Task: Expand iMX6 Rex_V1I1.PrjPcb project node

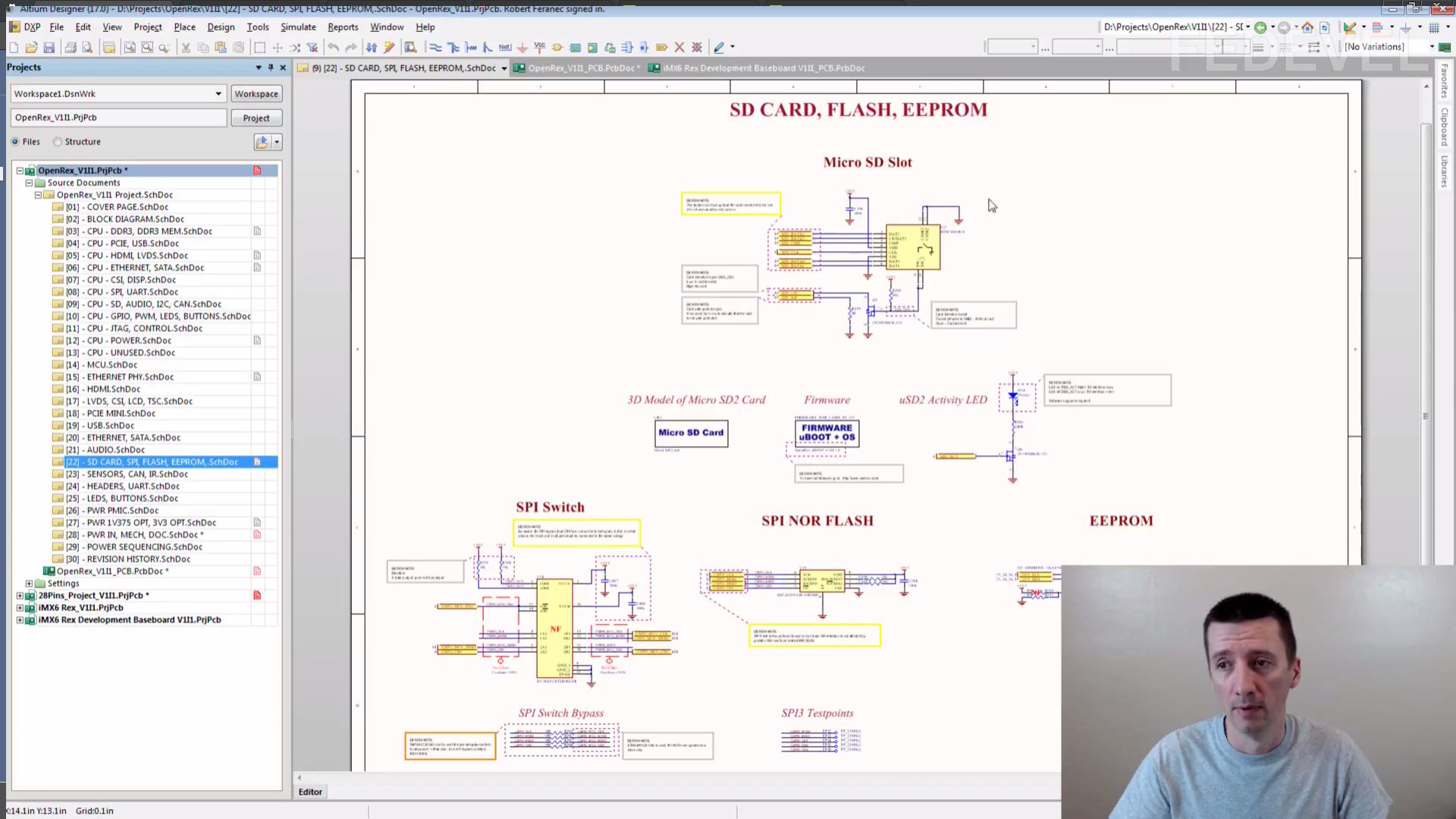Action: click(x=20, y=608)
